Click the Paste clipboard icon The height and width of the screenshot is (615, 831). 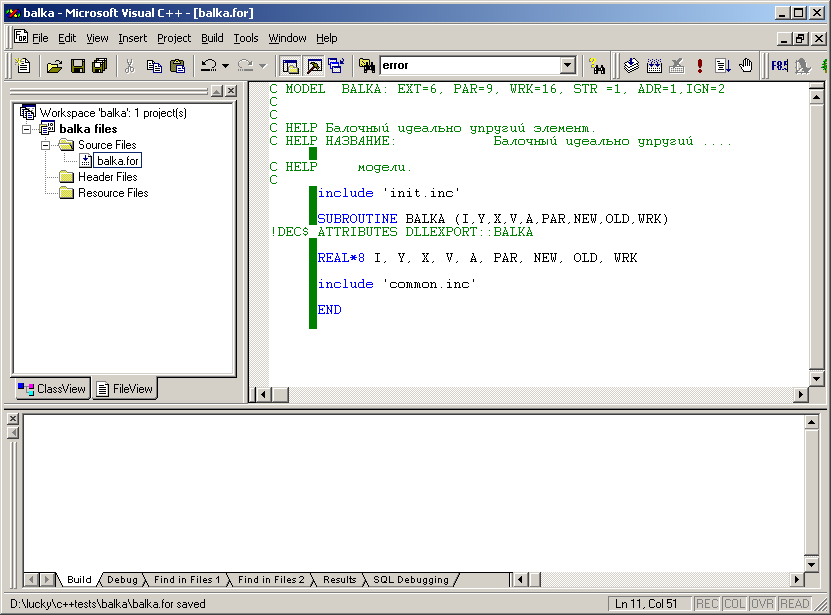click(177, 66)
